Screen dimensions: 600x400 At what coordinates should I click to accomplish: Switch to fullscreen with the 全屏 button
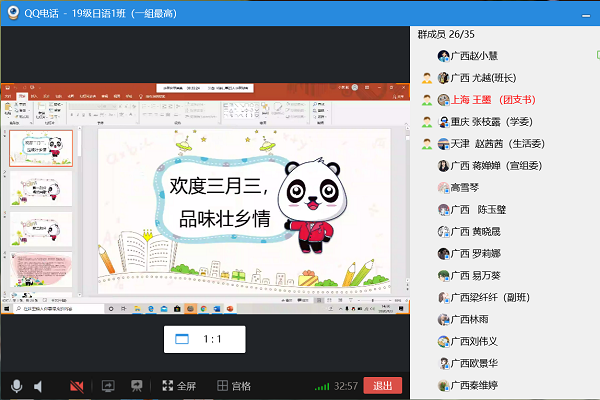coord(179,386)
